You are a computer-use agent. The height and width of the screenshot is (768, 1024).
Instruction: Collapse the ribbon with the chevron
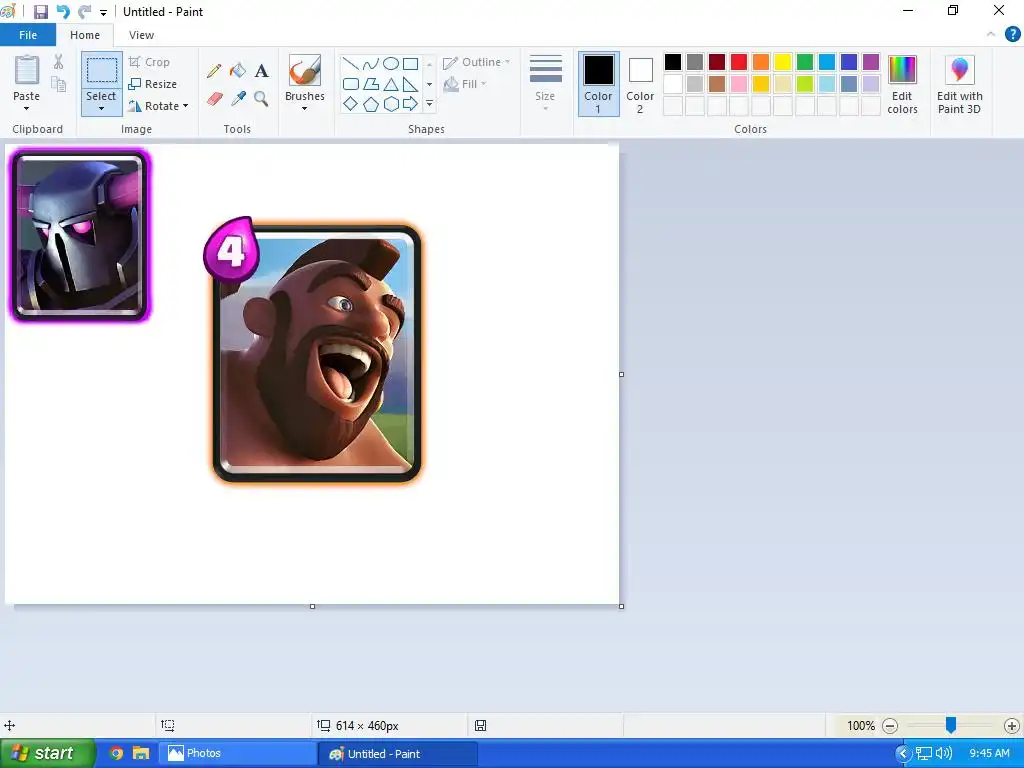(x=991, y=35)
